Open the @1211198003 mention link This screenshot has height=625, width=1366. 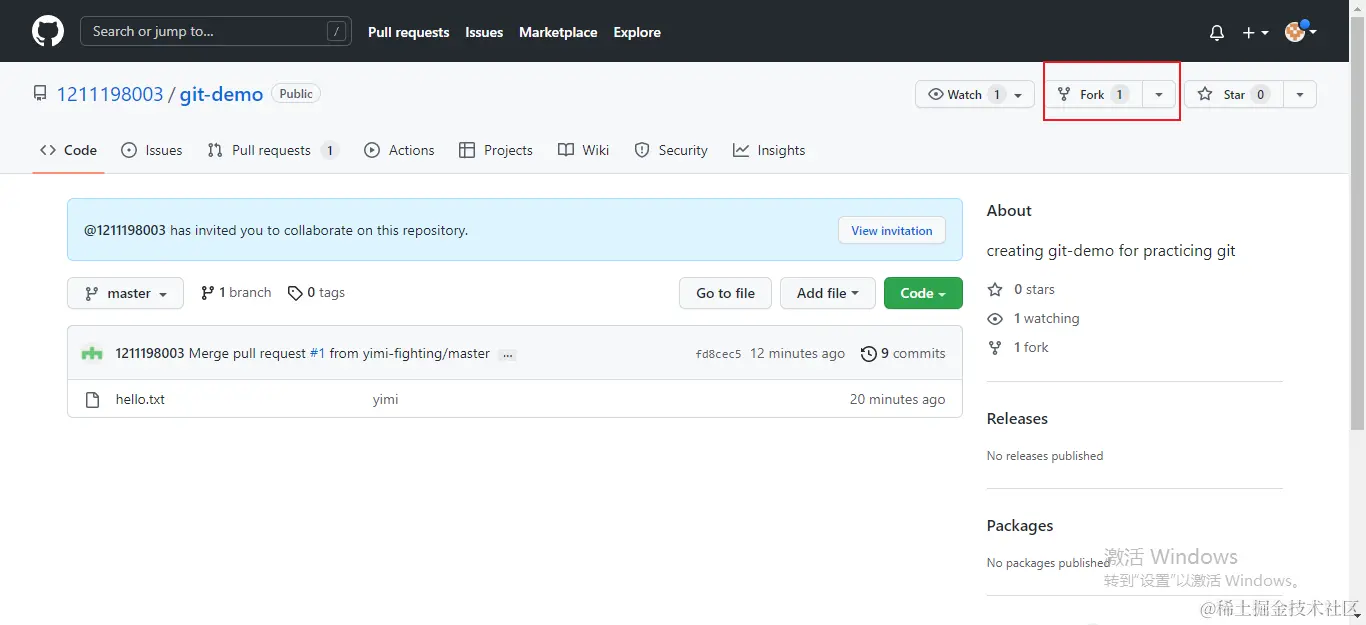pyautogui.click(x=125, y=230)
